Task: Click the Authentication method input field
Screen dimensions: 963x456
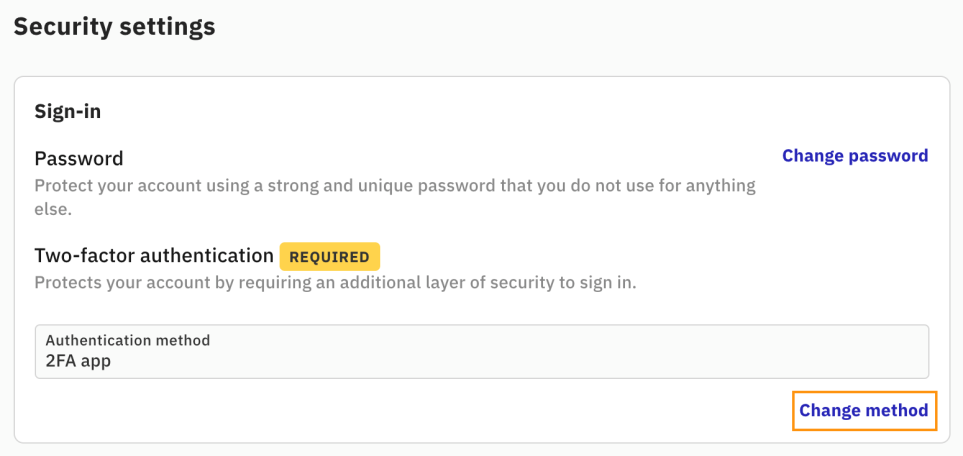Action: tap(481, 351)
